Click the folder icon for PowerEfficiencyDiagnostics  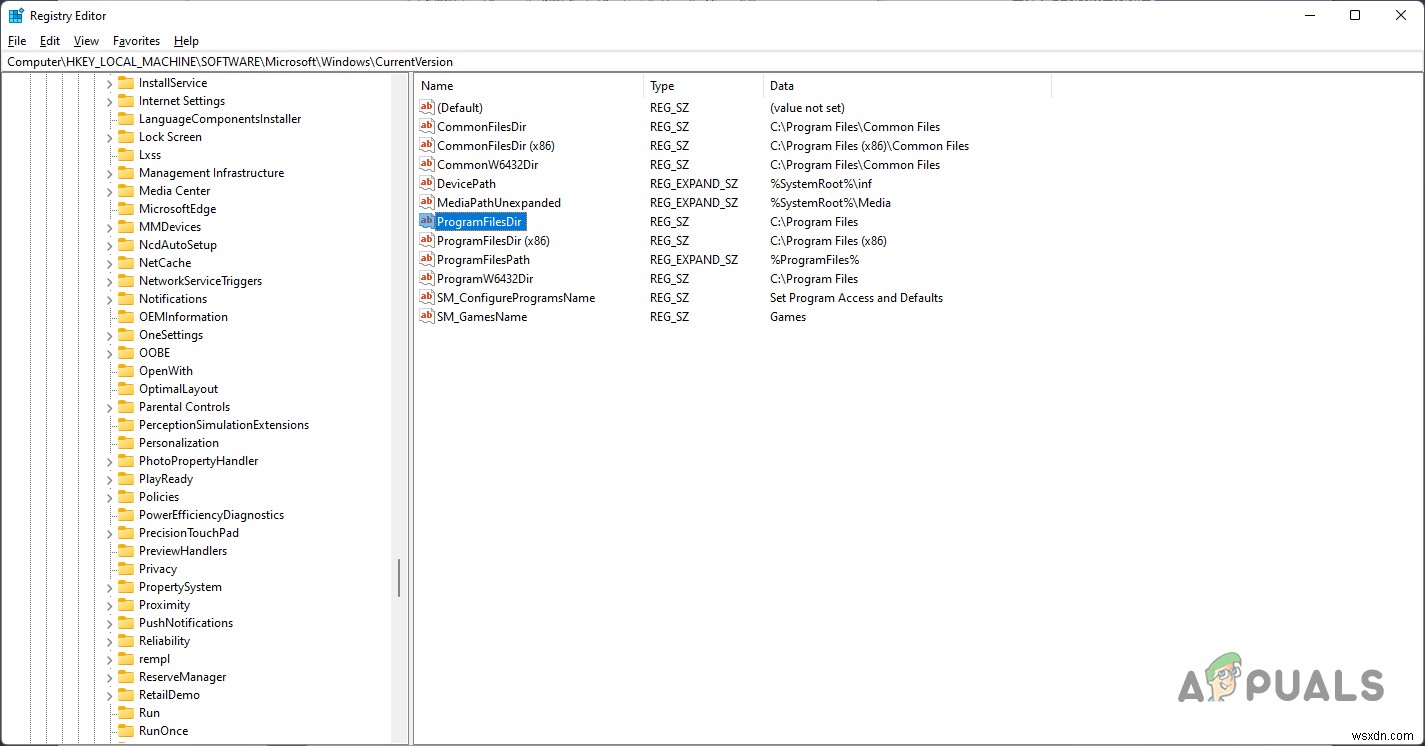coord(126,515)
